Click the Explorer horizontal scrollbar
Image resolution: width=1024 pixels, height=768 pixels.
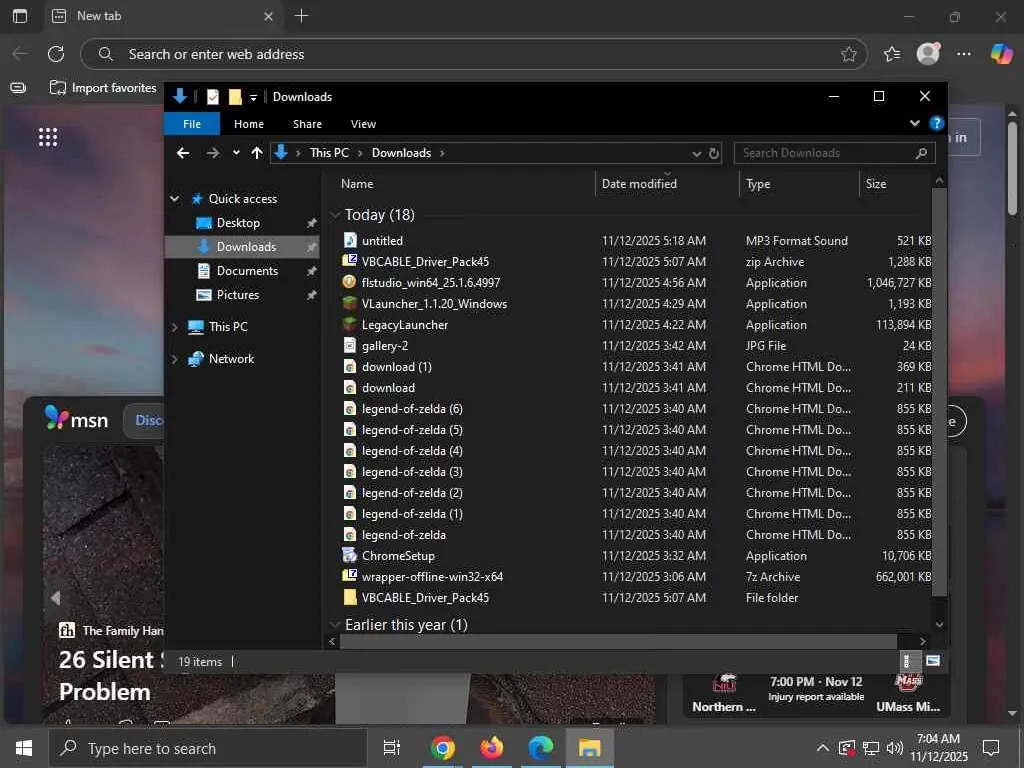(618, 641)
